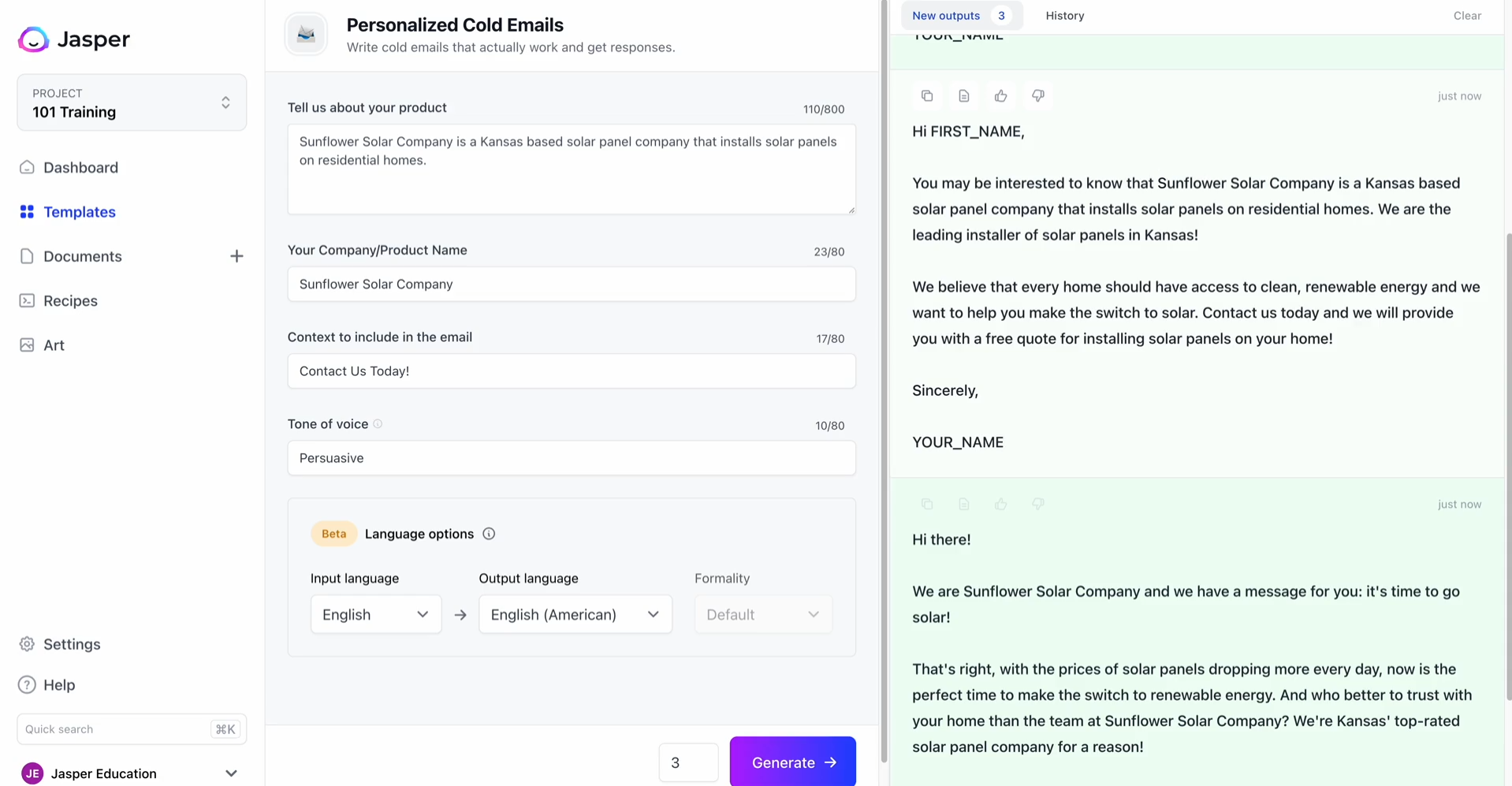
Task: Expand the 101 Training project selector
Action: click(132, 102)
